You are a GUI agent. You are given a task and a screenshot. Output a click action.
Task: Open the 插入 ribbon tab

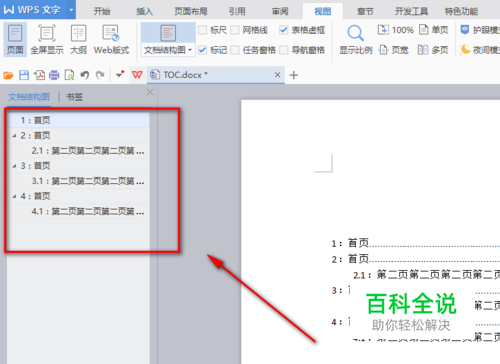coord(144,11)
